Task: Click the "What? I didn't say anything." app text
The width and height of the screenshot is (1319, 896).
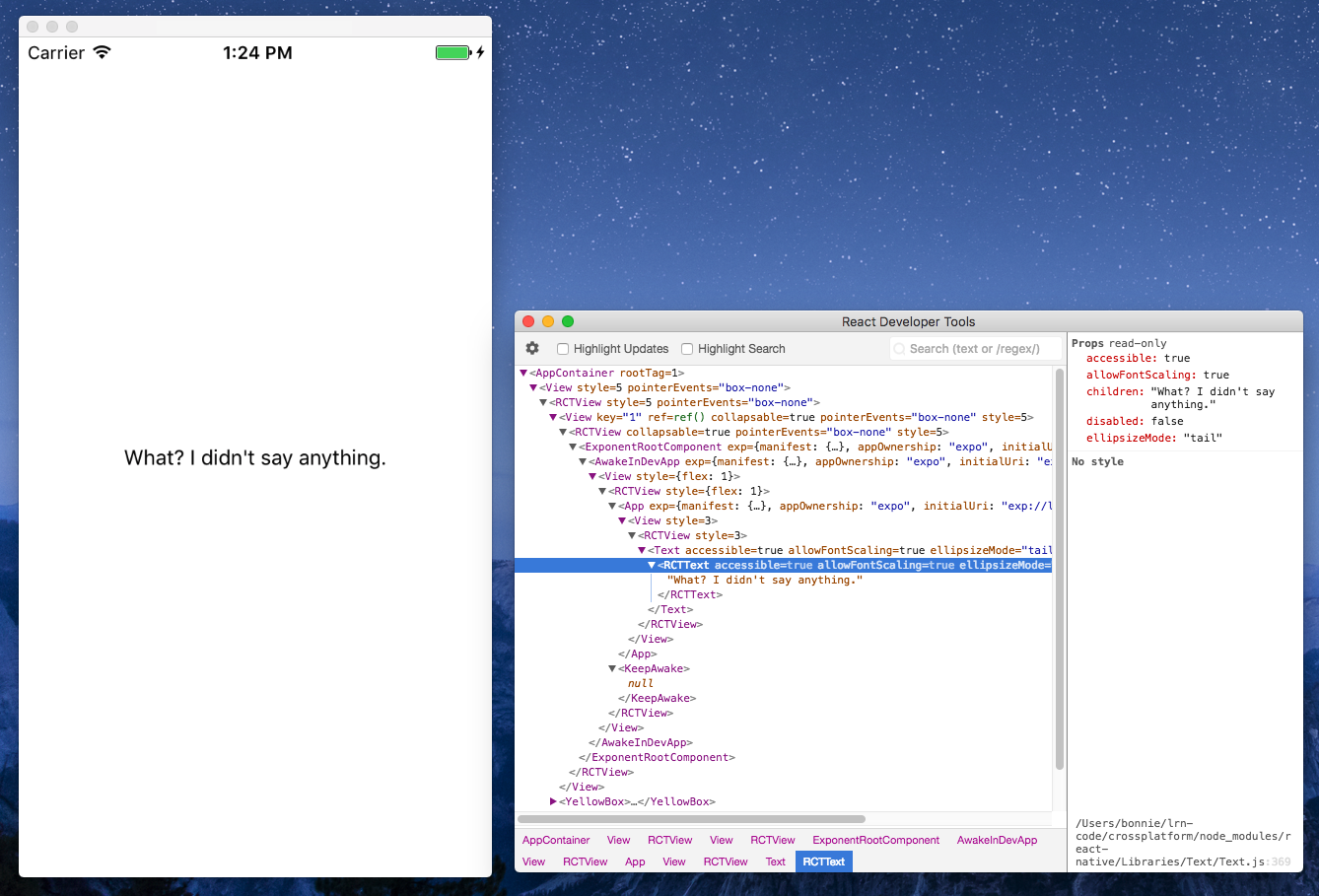Action: point(255,457)
